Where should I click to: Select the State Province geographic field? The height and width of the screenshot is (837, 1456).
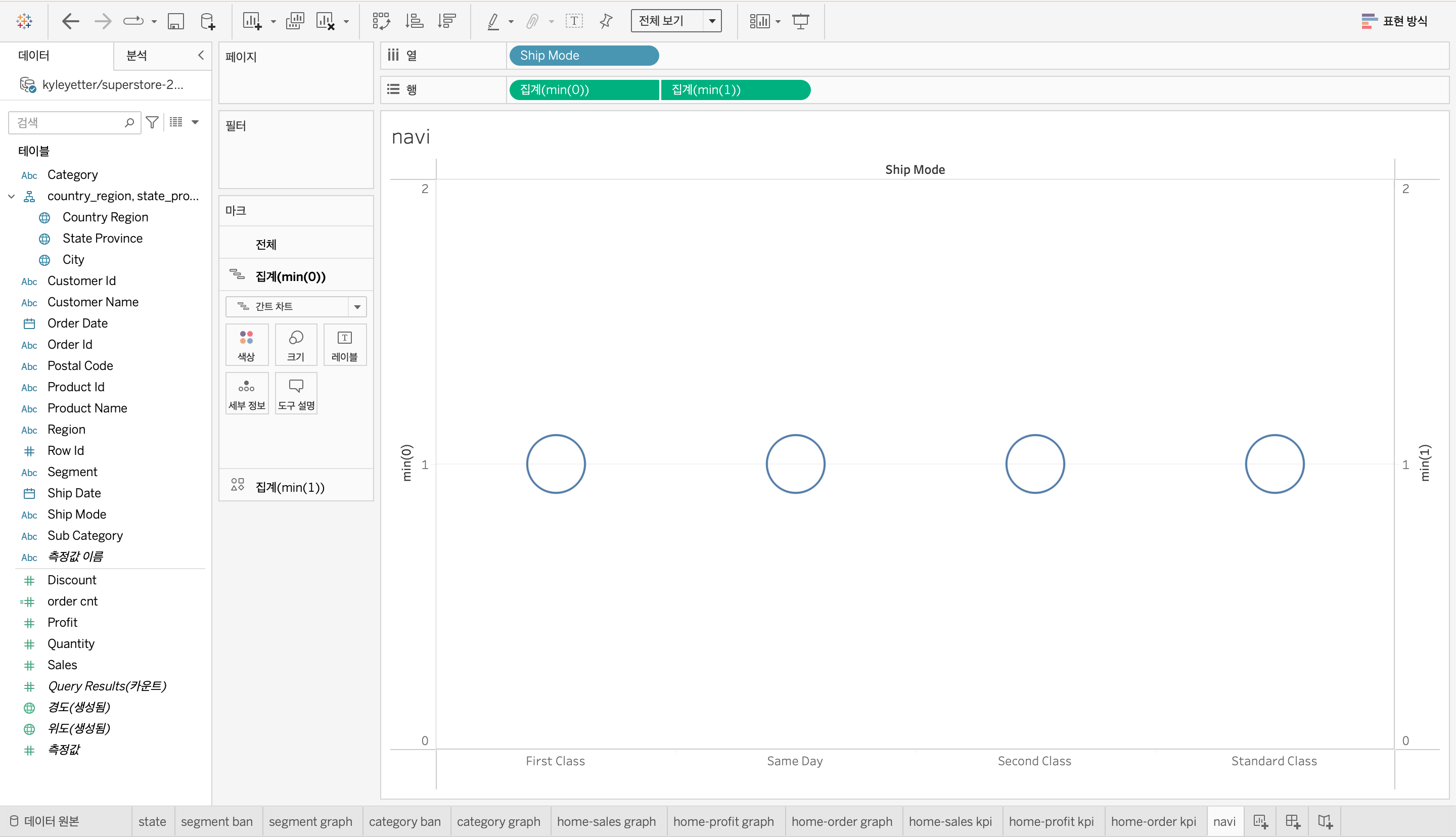[x=102, y=238]
